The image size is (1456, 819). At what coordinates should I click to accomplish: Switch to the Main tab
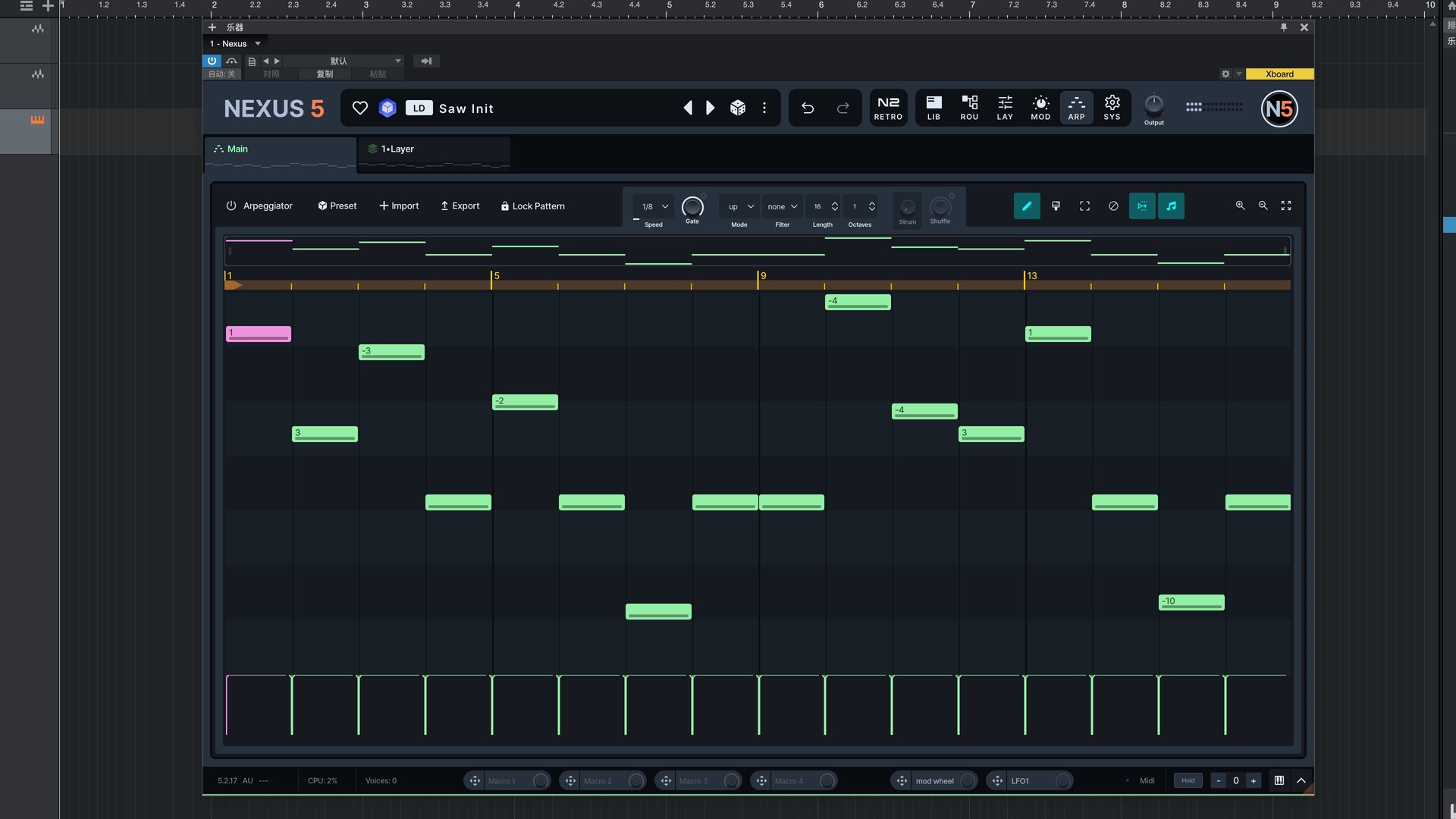pyautogui.click(x=280, y=155)
